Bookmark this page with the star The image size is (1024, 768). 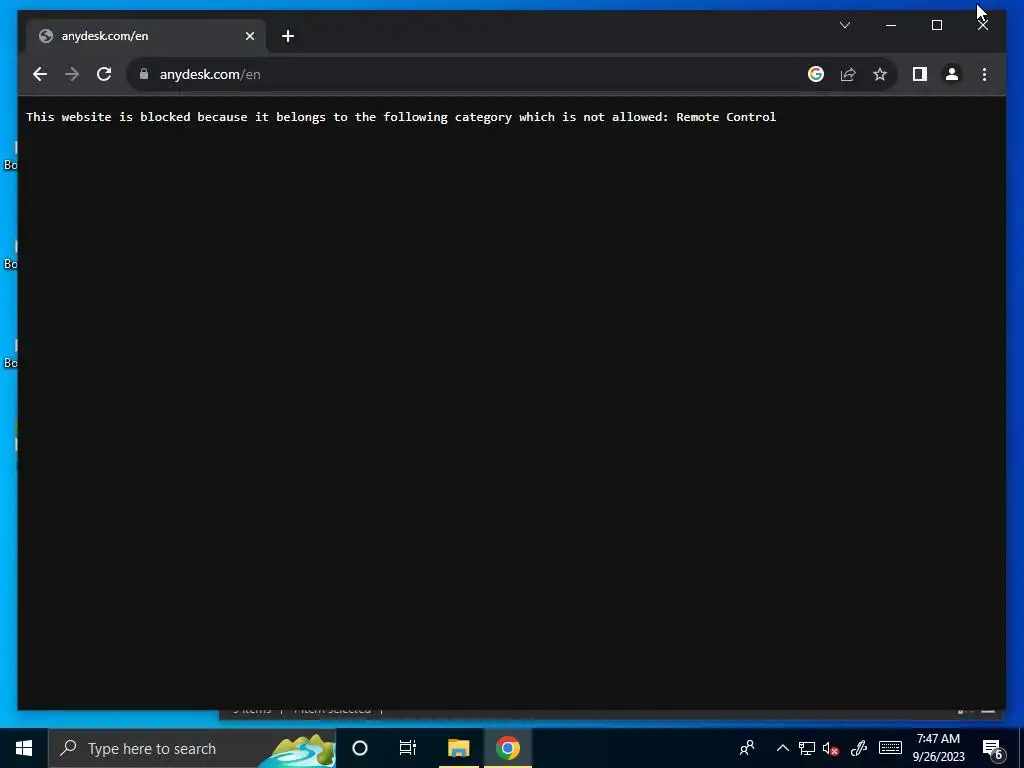pos(880,74)
